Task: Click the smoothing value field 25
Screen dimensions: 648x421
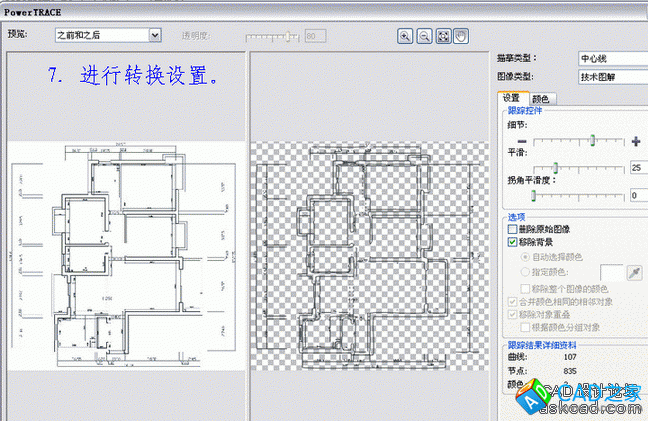Action: coord(639,168)
